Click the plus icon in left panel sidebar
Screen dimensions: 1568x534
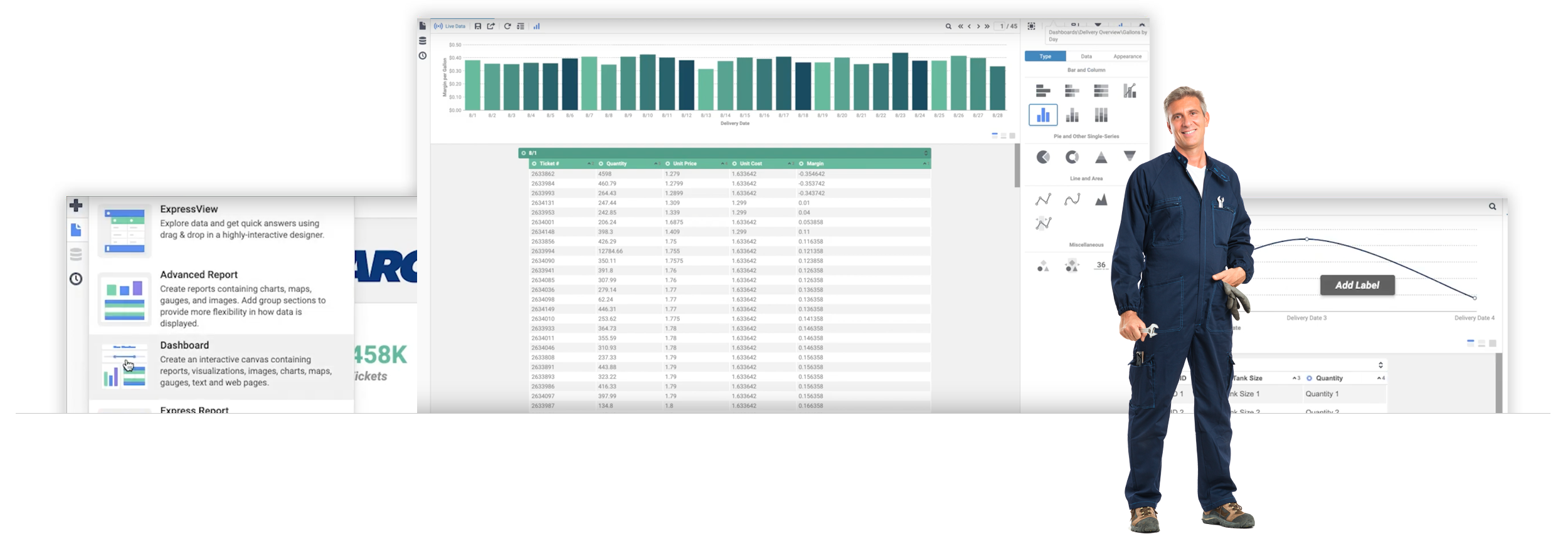tap(76, 206)
